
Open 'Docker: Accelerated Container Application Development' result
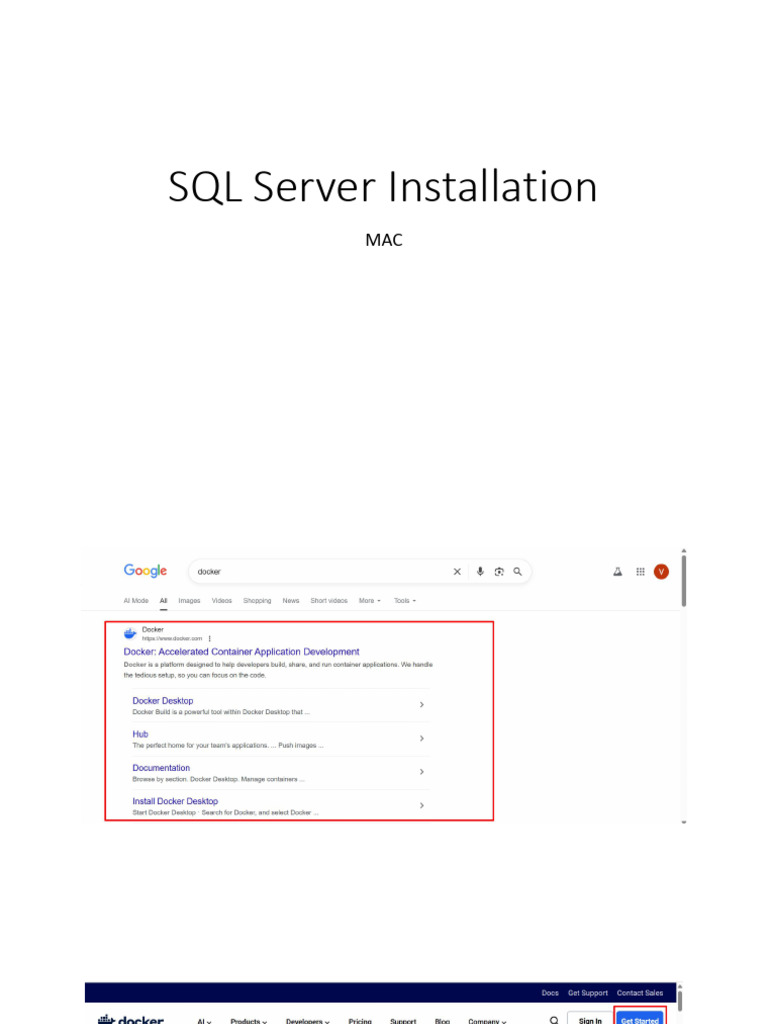[242, 652]
